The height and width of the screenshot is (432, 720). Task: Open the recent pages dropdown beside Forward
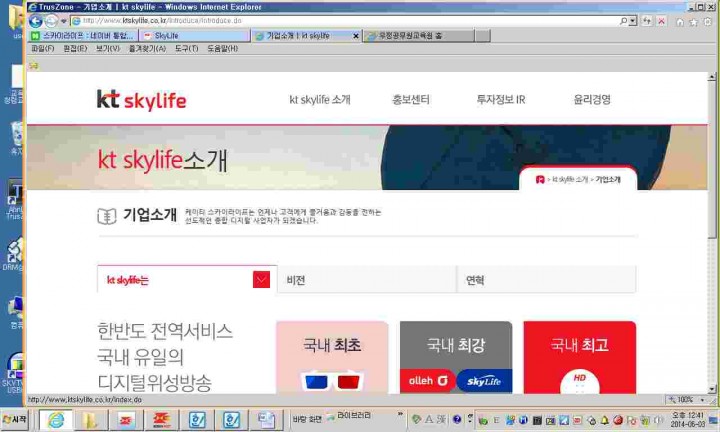pos(63,21)
